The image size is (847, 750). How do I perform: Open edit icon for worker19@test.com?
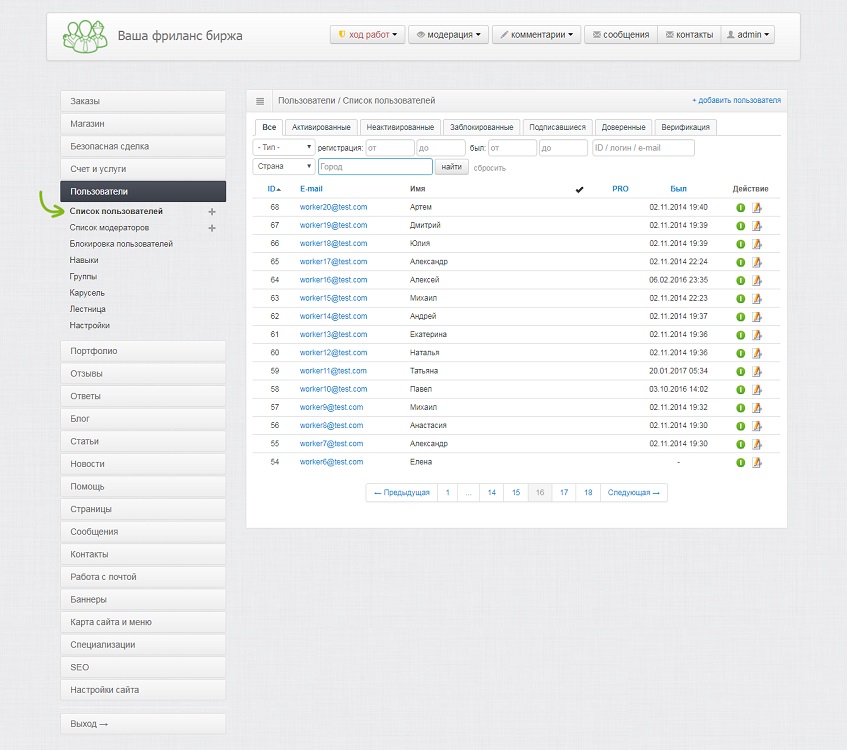pyautogui.click(x=757, y=226)
